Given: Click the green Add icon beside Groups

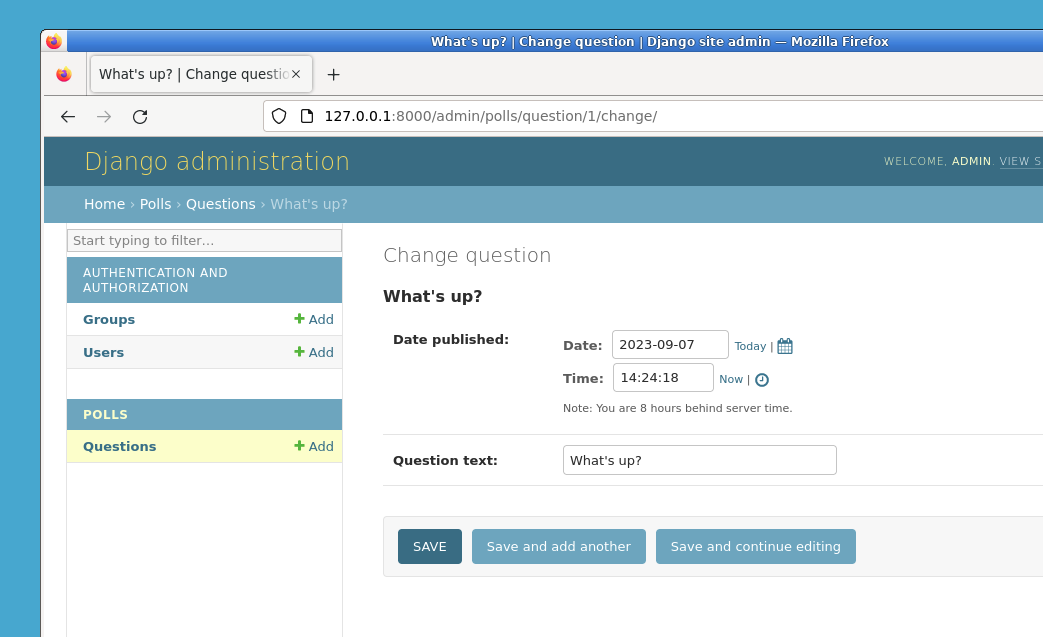Looking at the screenshot, I should pyautogui.click(x=298, y=319).
